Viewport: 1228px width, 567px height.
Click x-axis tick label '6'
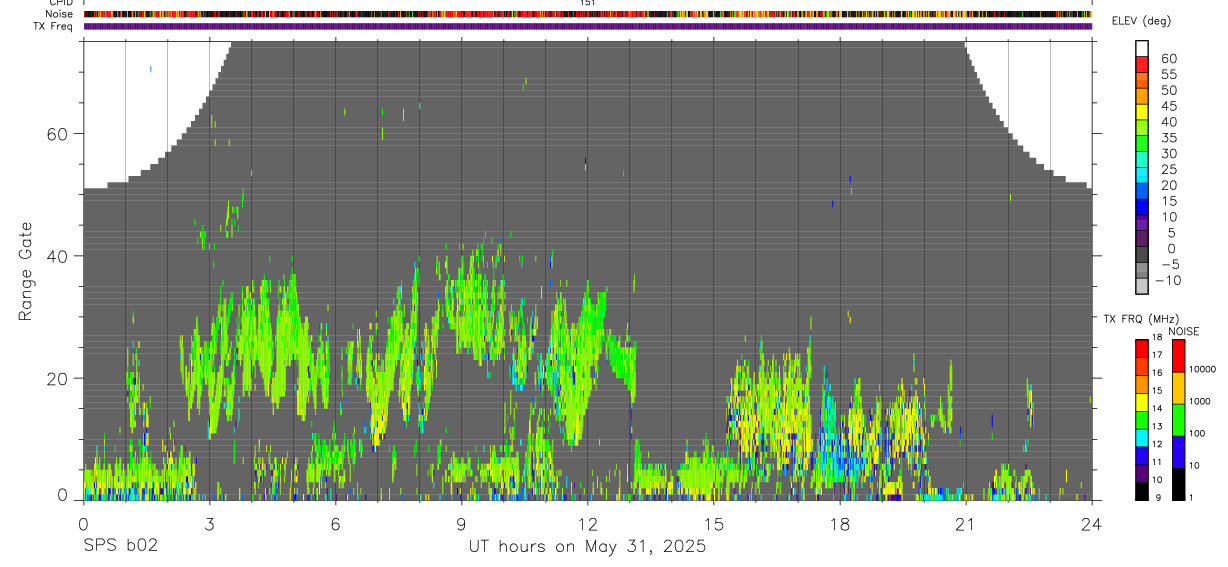335,523
